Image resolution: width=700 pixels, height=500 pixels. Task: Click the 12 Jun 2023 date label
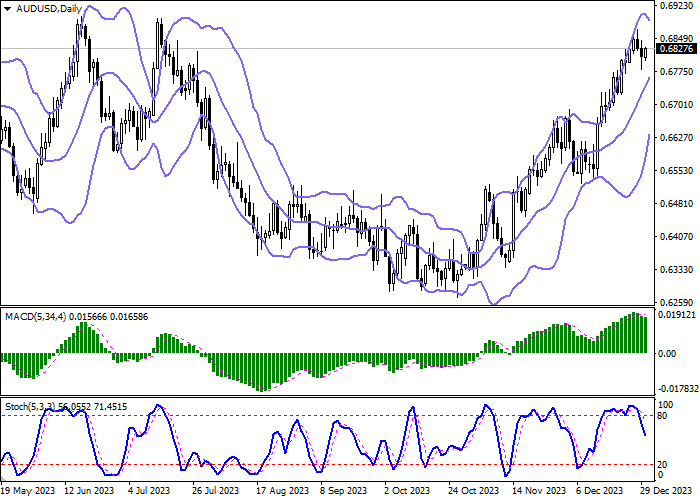pos(89,491)
